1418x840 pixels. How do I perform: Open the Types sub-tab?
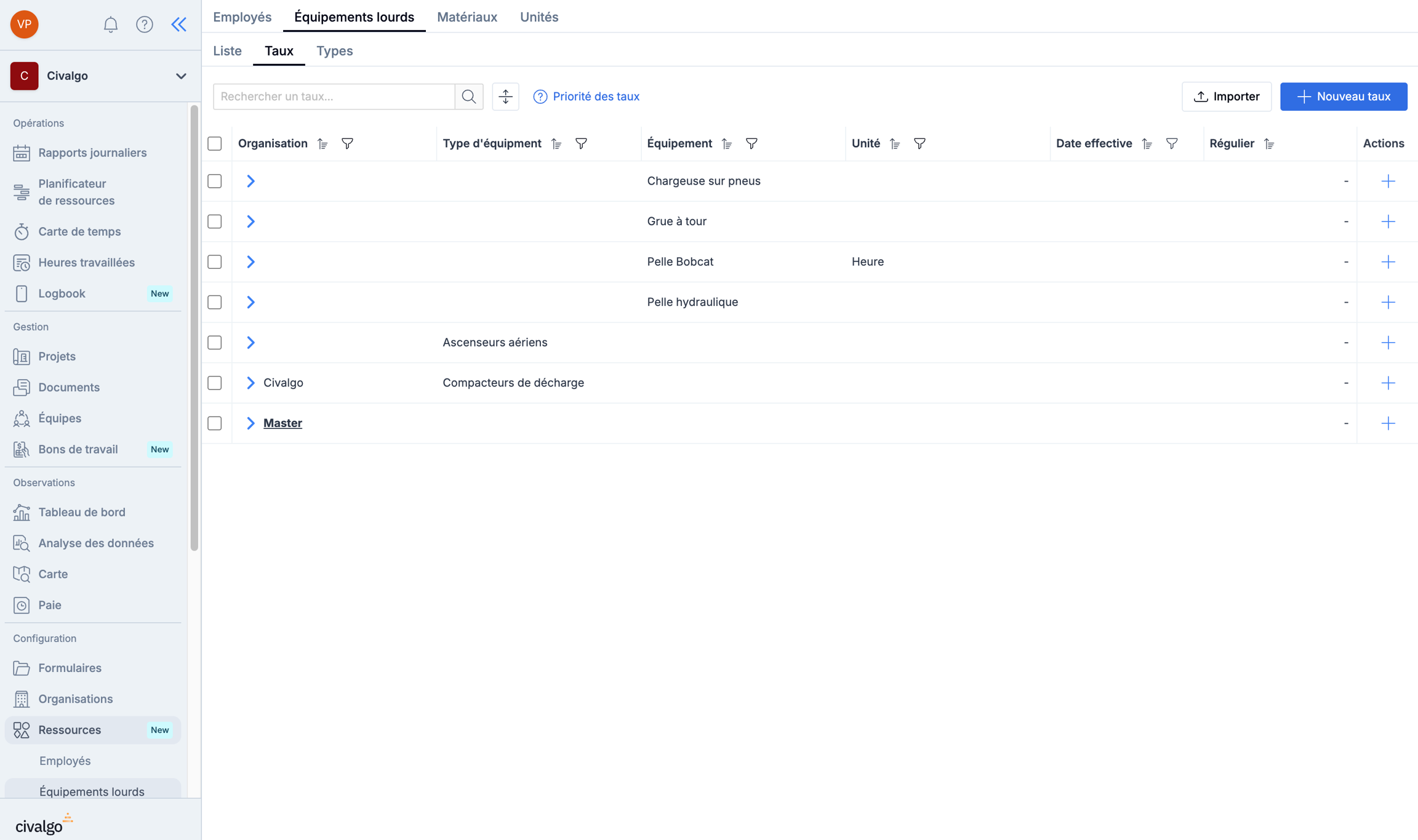(x=334, y=51)
